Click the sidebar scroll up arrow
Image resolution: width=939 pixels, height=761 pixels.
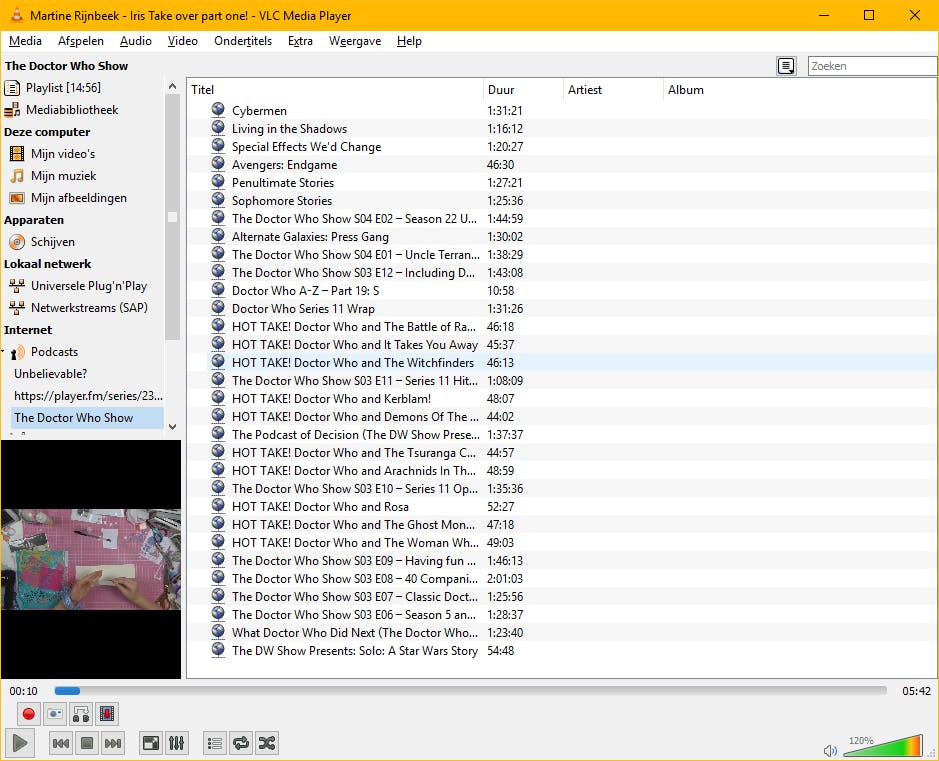point(172,86)
